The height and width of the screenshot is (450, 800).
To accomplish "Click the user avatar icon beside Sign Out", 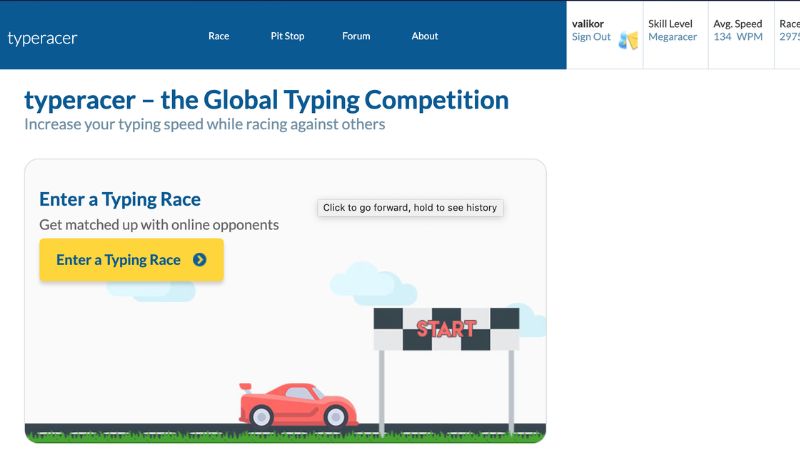I will [629, 40].
